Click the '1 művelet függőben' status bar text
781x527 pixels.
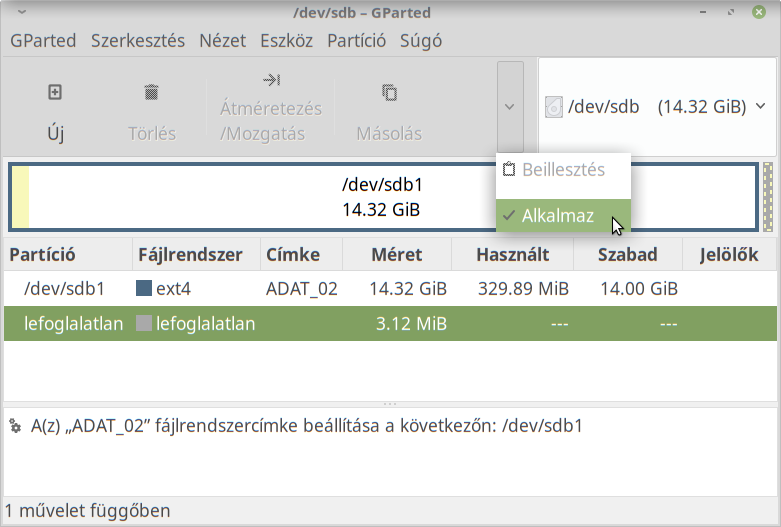(88, 511)
